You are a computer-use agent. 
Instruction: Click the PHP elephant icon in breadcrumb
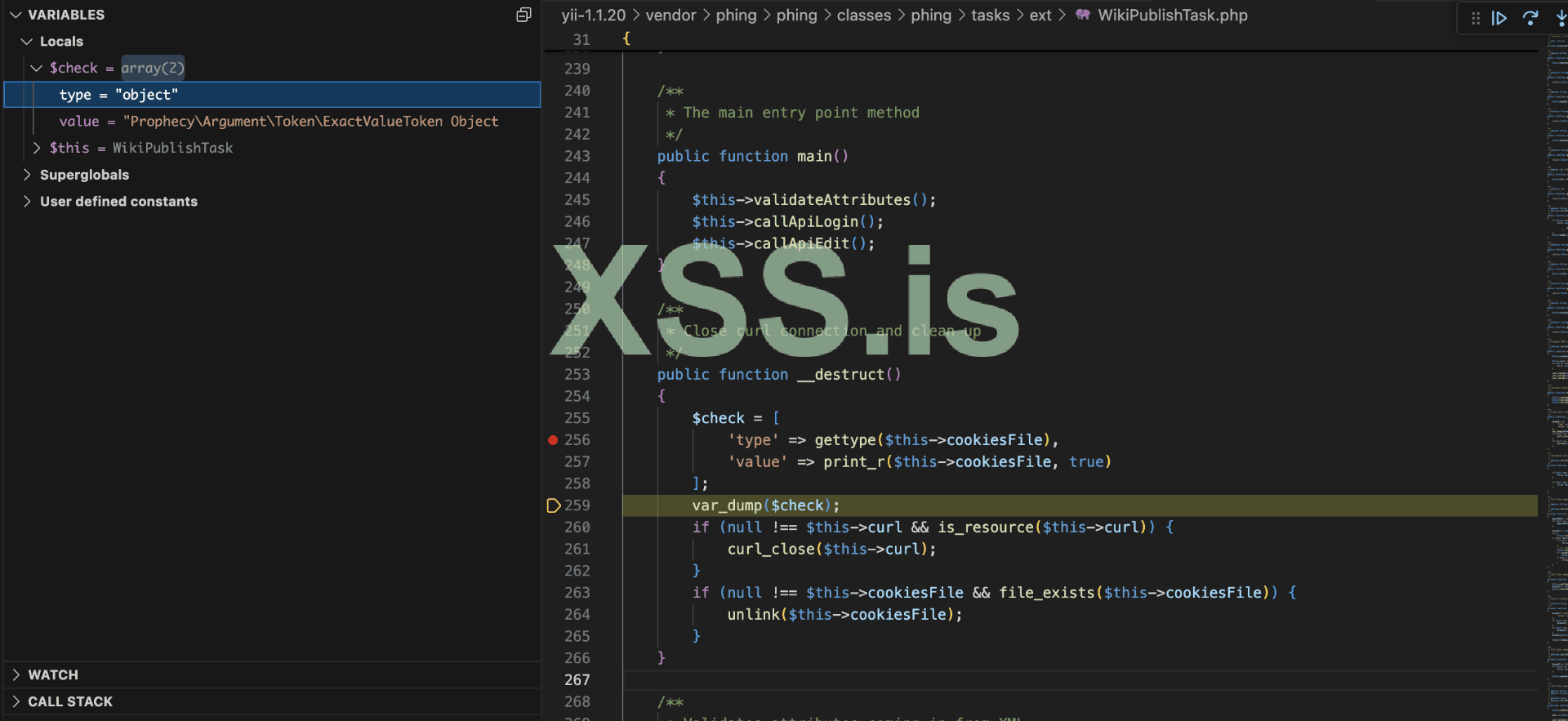pyautogui.click(x=1082, y=15)
